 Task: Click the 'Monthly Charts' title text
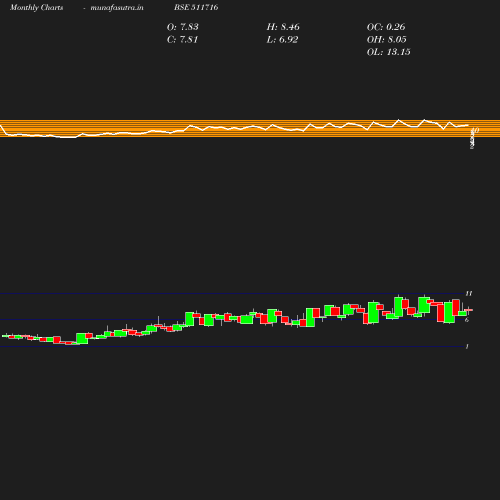[x=36, y=8]
